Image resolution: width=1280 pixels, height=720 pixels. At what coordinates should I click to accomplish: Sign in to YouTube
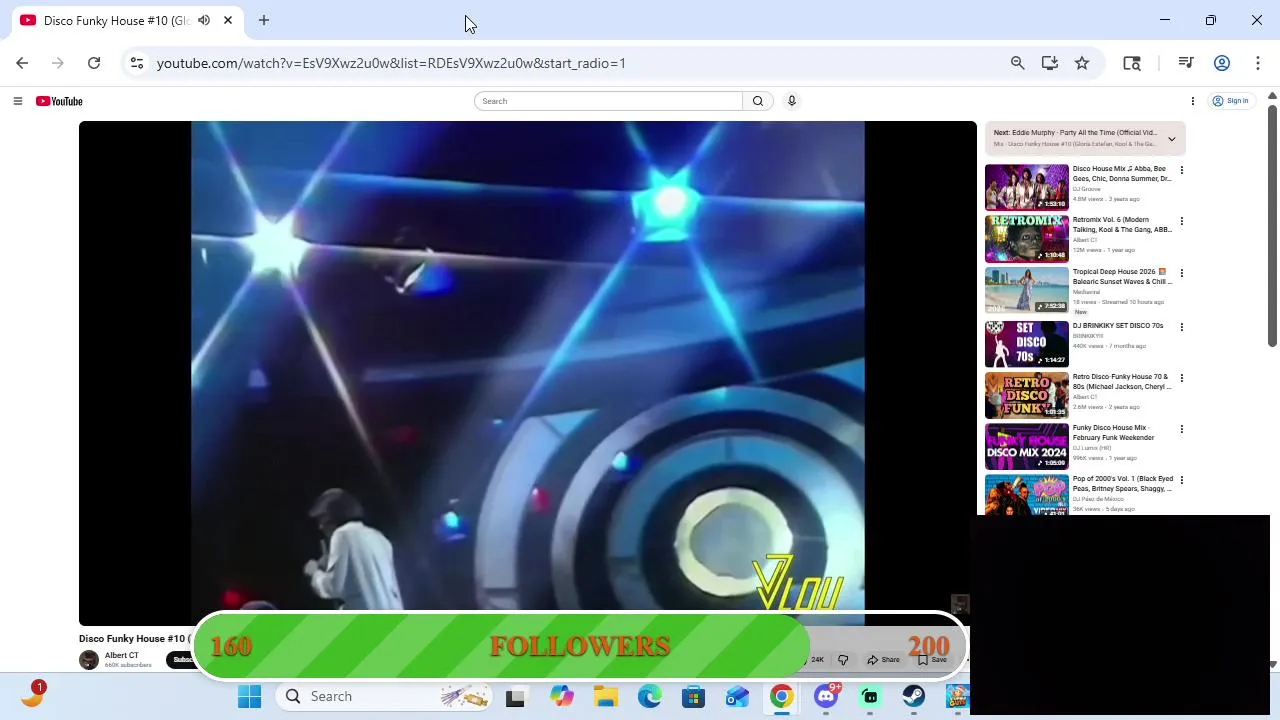point(1231,101)
